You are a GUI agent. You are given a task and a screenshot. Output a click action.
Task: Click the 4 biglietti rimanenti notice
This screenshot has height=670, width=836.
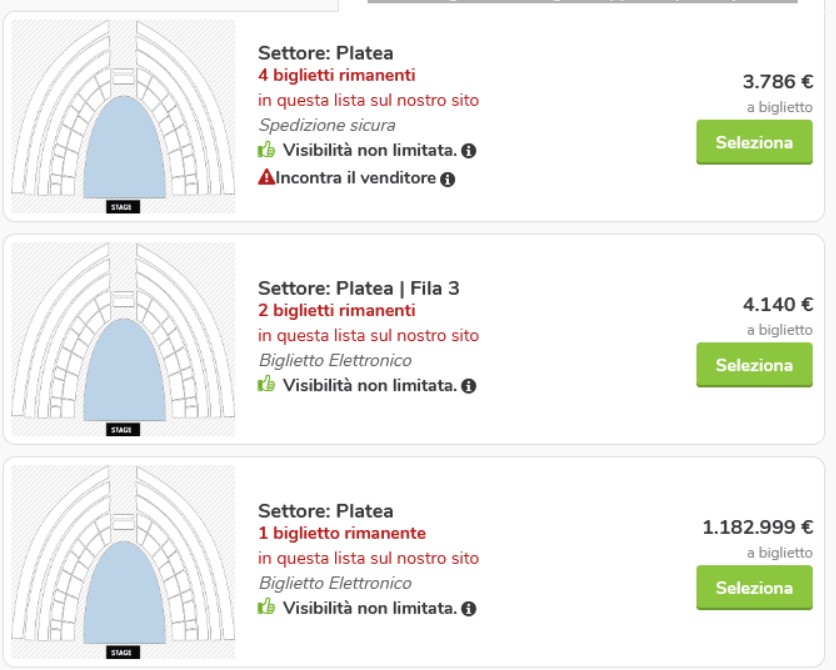(x=337, y=75)
